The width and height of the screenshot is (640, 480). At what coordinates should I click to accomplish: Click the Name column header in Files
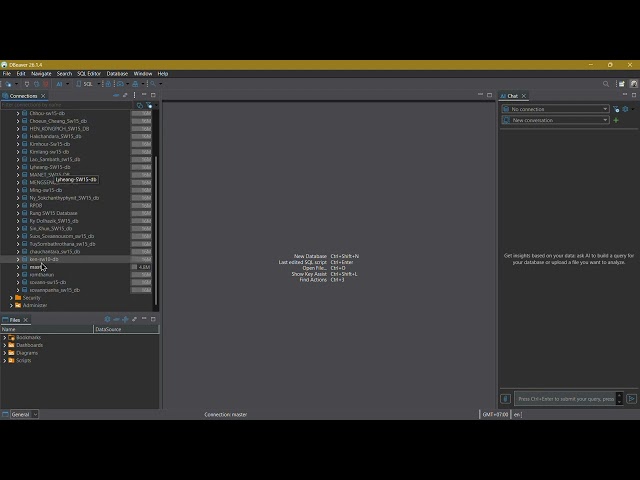click(47, 329)
